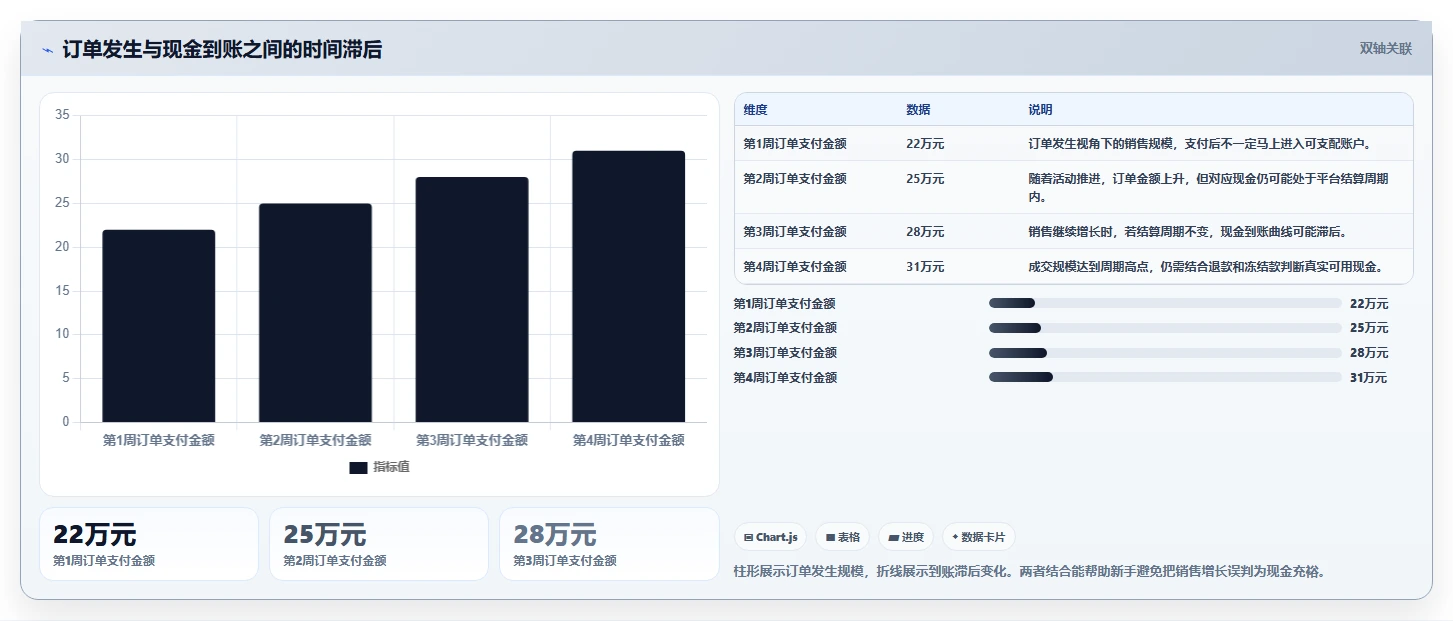
Task: Click the lightning icon beside the title
Action: [48, 50]
